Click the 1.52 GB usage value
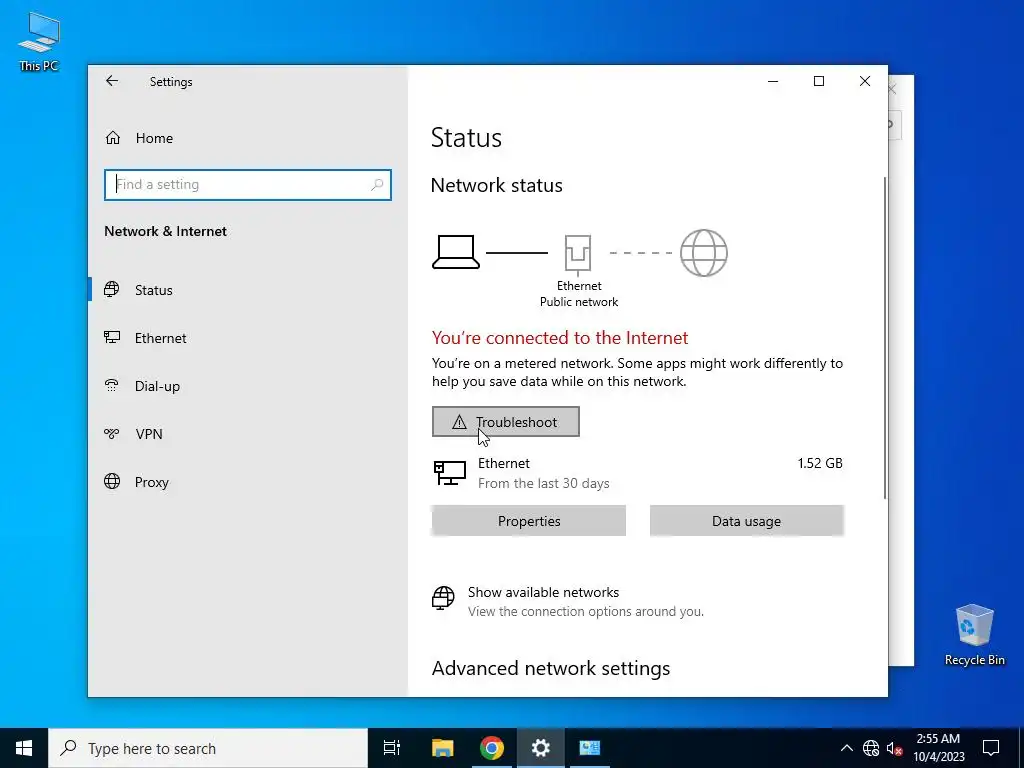 click(820, 463)
